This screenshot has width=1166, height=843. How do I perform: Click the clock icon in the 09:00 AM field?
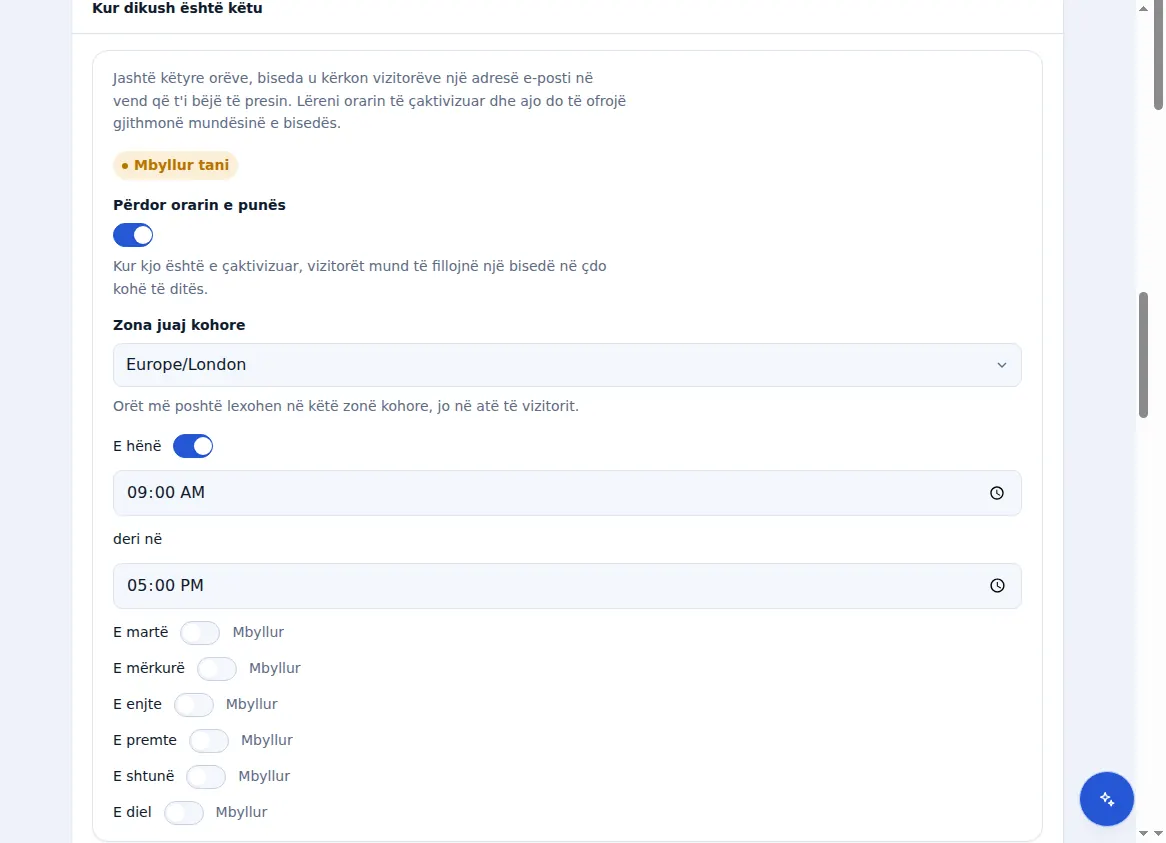click(996, 493)
